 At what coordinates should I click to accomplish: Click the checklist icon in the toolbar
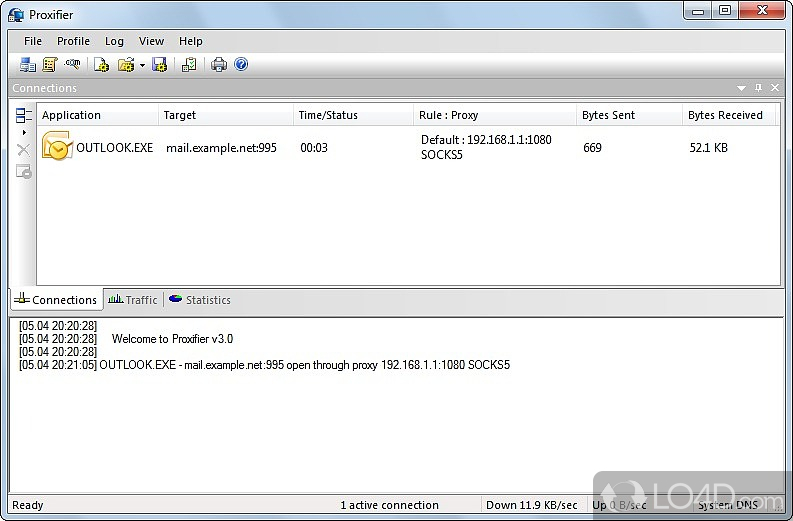[x=189, y=65]
